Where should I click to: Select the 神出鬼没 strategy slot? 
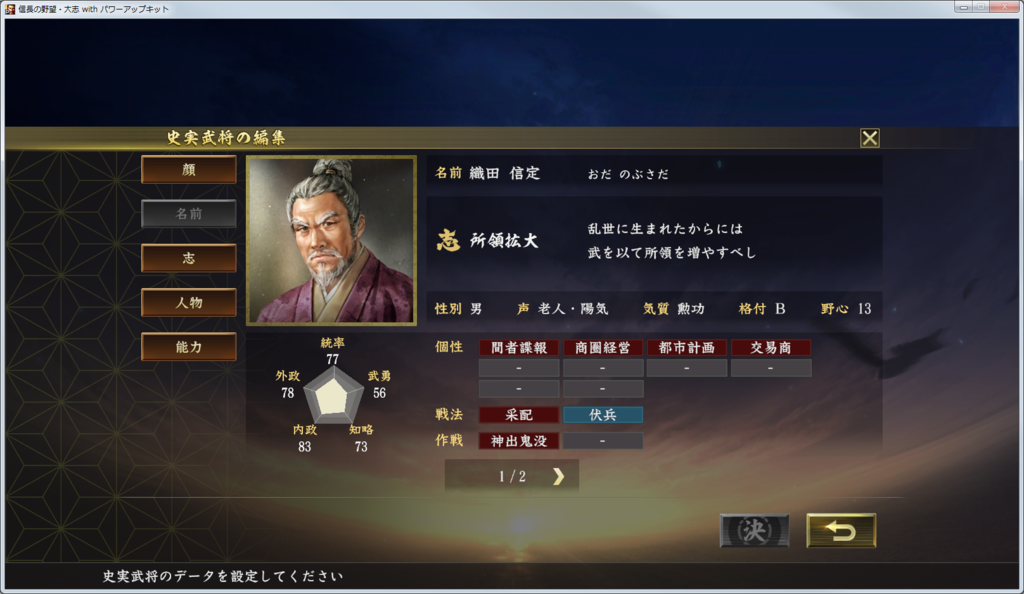pyautogui.click(x=519, y=441)
